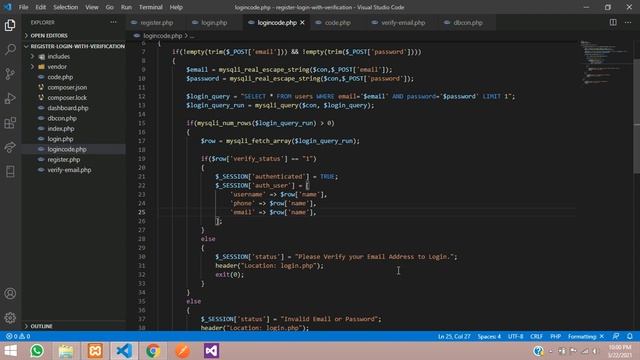Click the taskbar clock and date

(620, 351)
